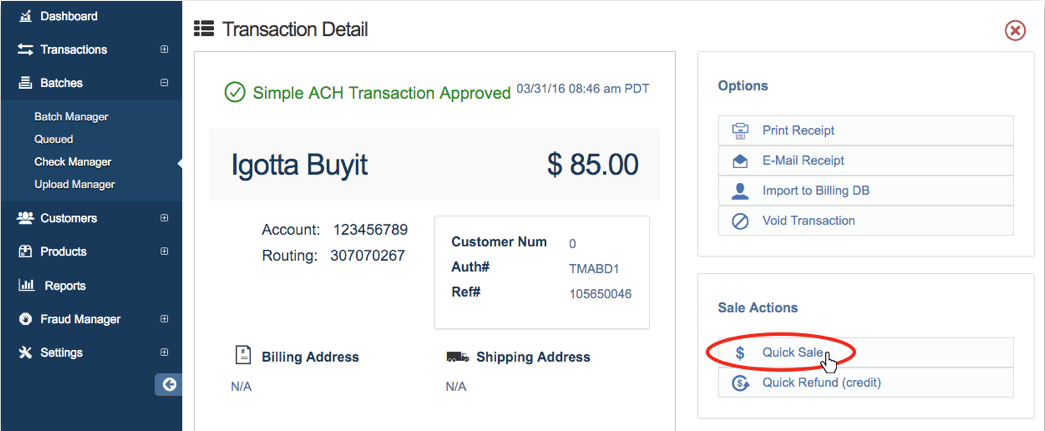Collapse the Batches menu section
The image size is (1045, 431).
click(164, 83)
